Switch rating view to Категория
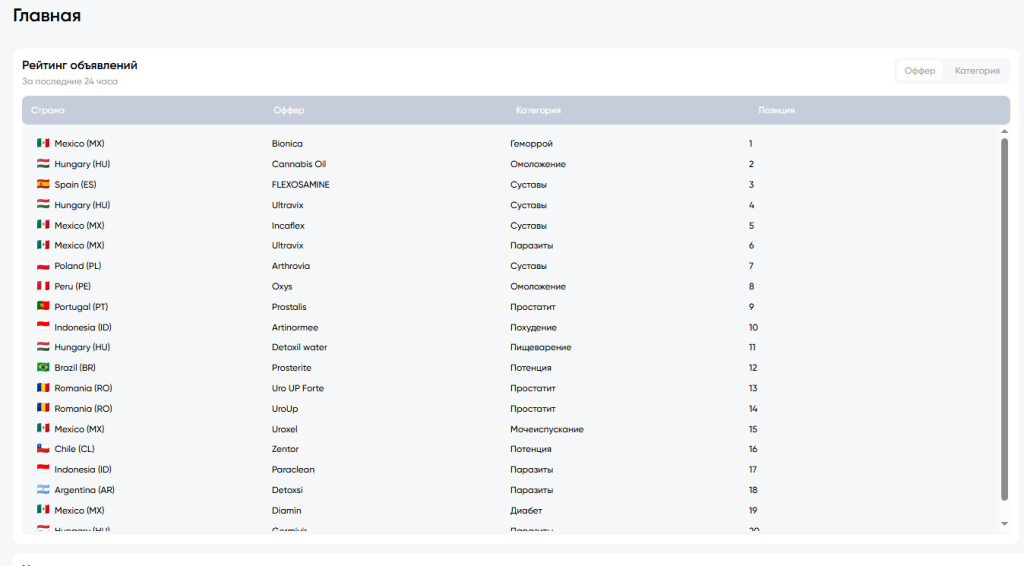The width and height of the screenshot is (1024, 566). [977, 71]
